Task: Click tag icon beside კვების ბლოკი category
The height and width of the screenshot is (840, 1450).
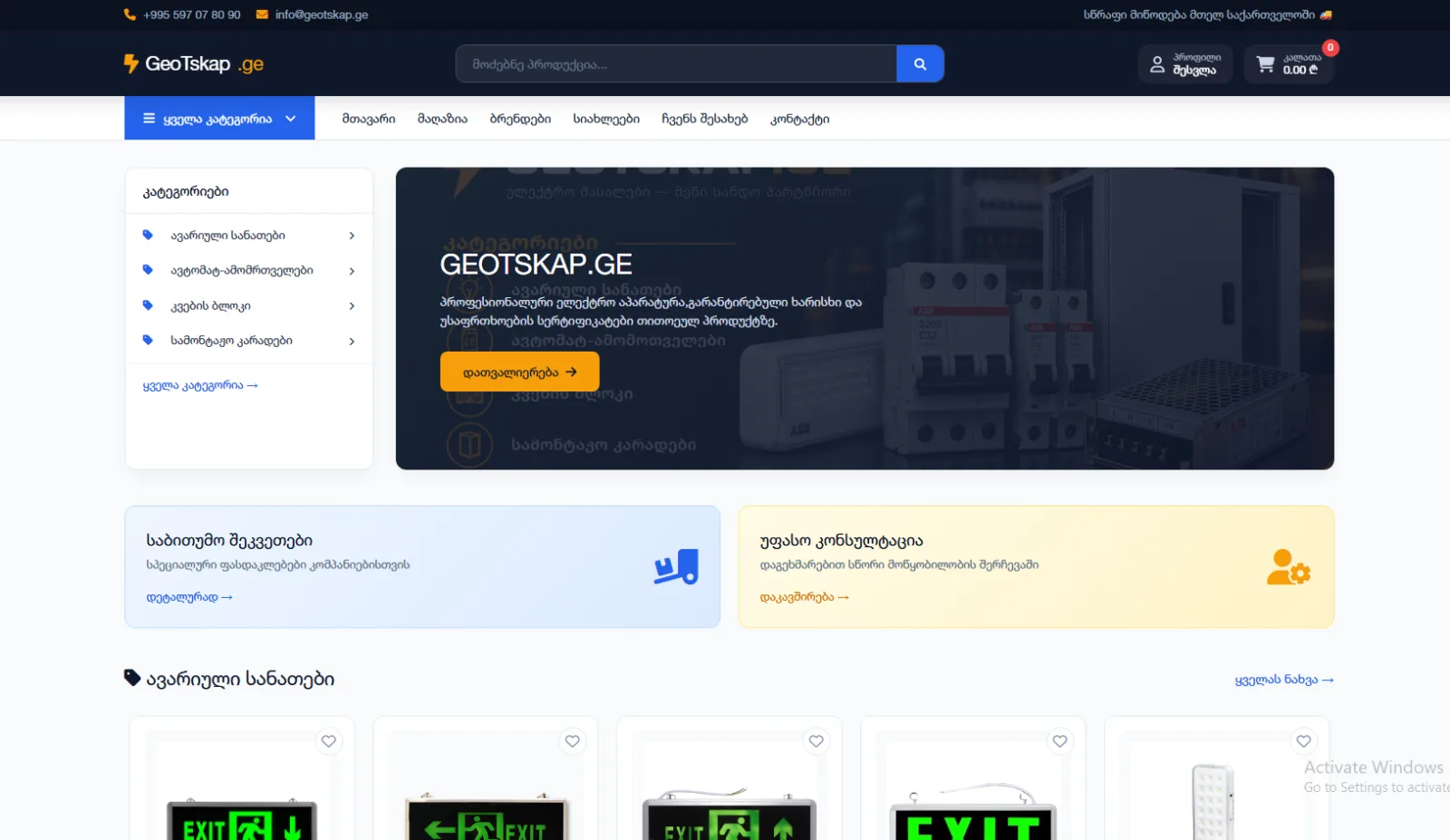Action: click(x=148, y=305)
